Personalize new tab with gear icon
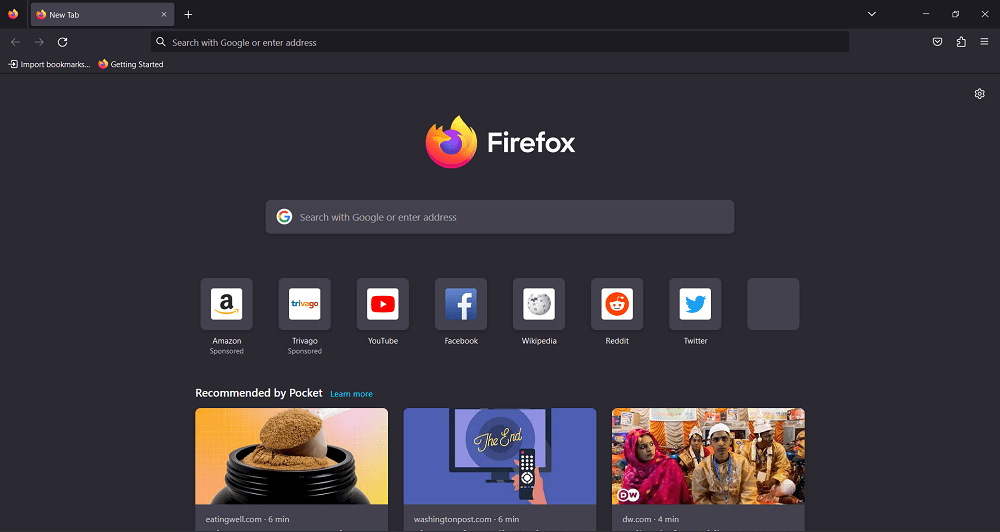This screenshot has width=1000, height=532. pos(980,94)
